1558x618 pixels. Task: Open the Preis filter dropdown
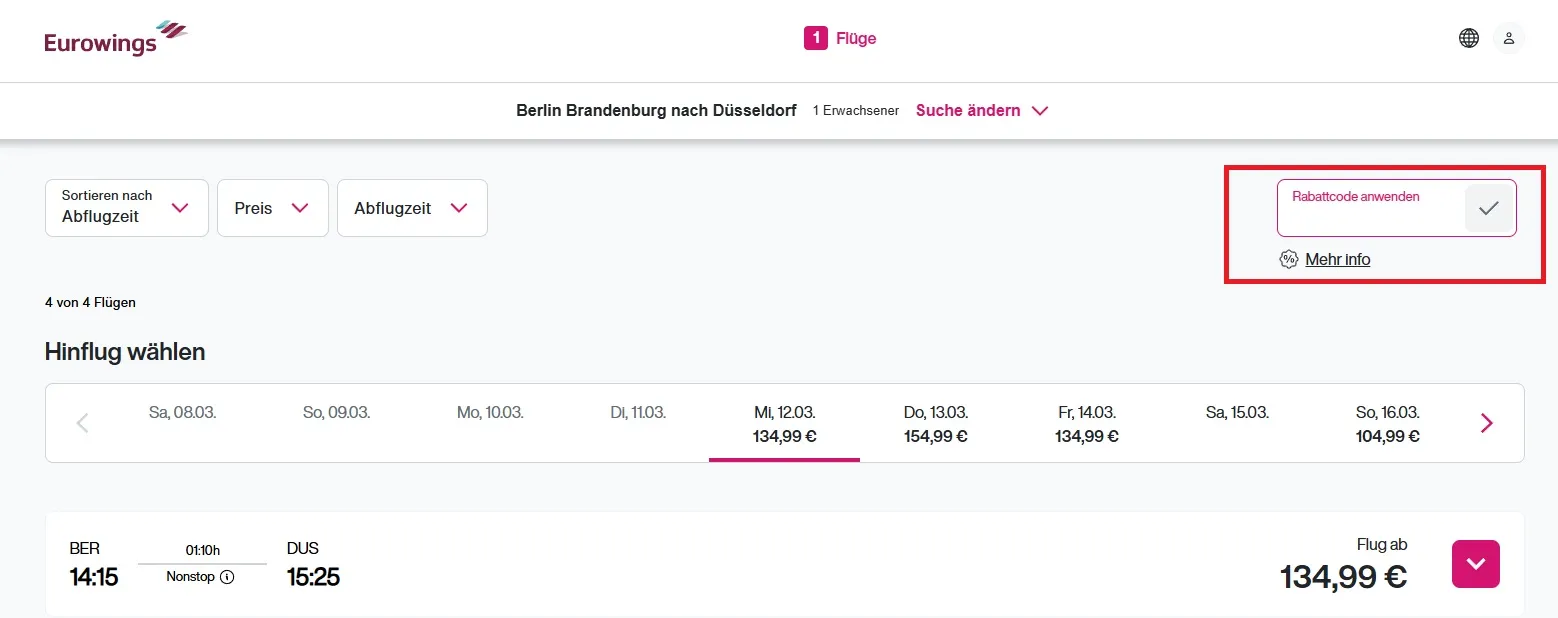click(272, 208)
